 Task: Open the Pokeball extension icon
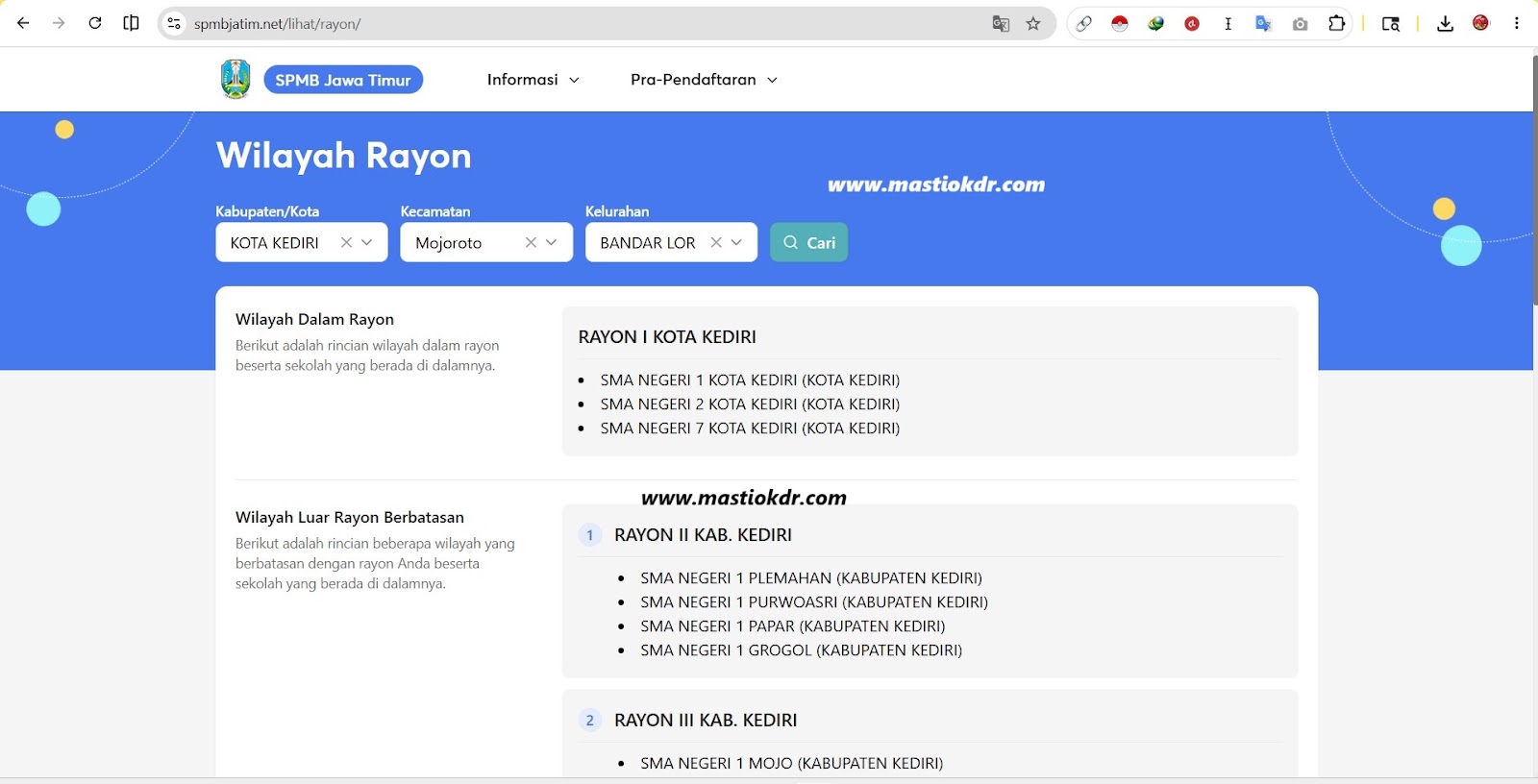click(x=1120, y=24)
